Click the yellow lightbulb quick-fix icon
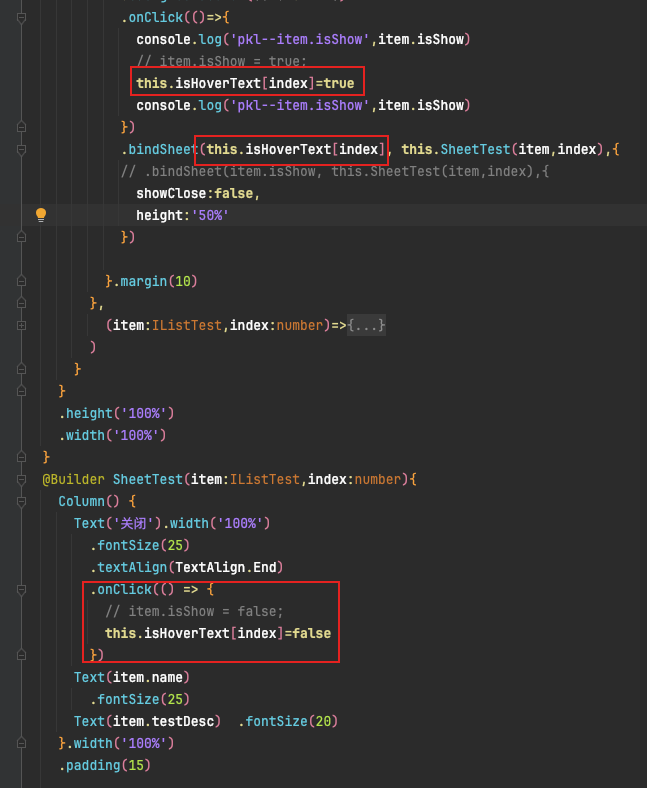The width and height of the screenshot is (647, 788). click(41, 215)
